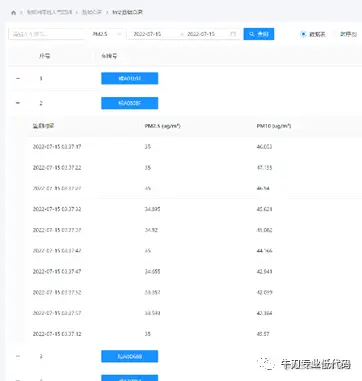Click start date field showing 2022-07-15
Viewport: 362px width, 381px height.
[x=147, y=34]
